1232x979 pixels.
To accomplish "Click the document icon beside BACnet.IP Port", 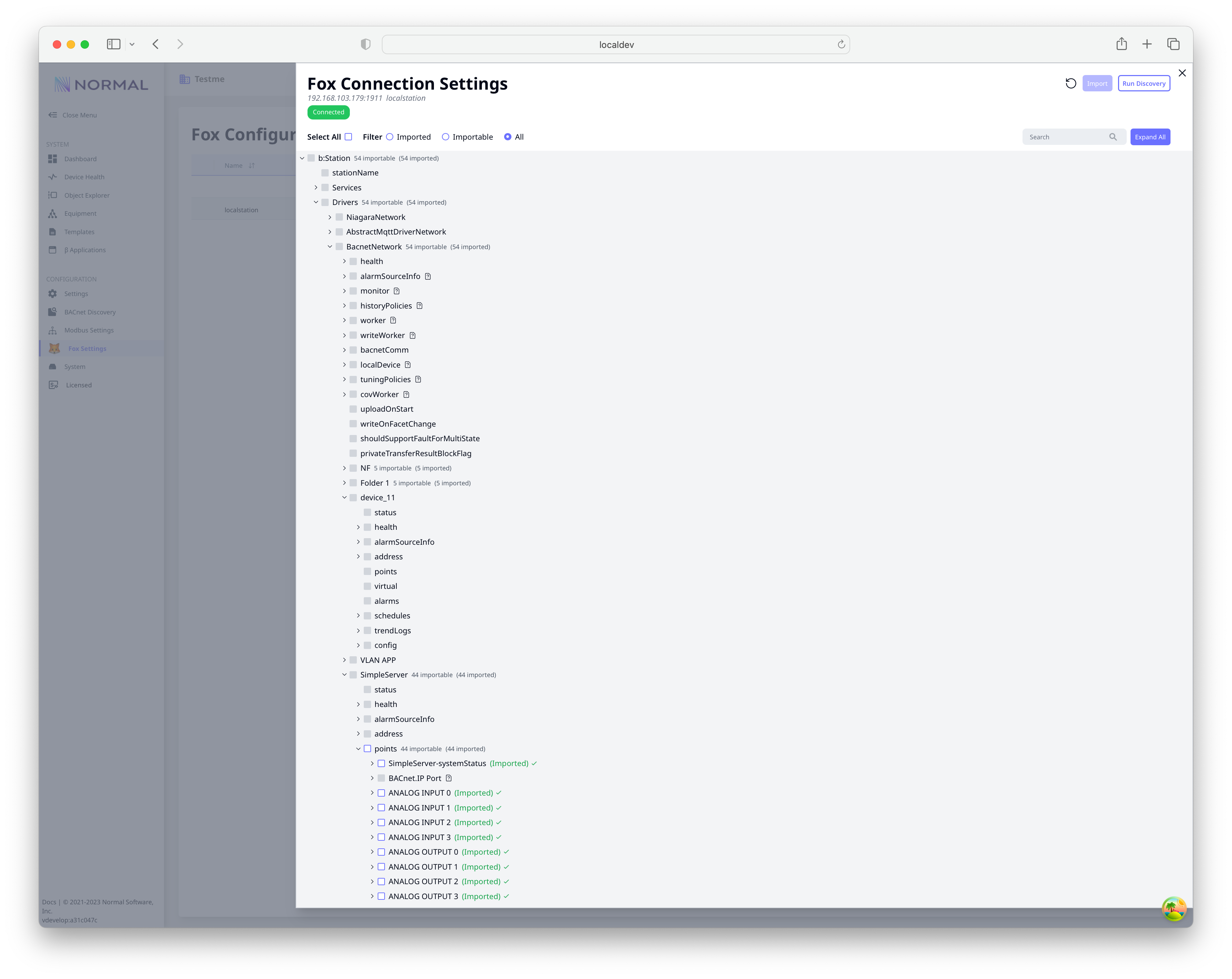I will 449,779.
